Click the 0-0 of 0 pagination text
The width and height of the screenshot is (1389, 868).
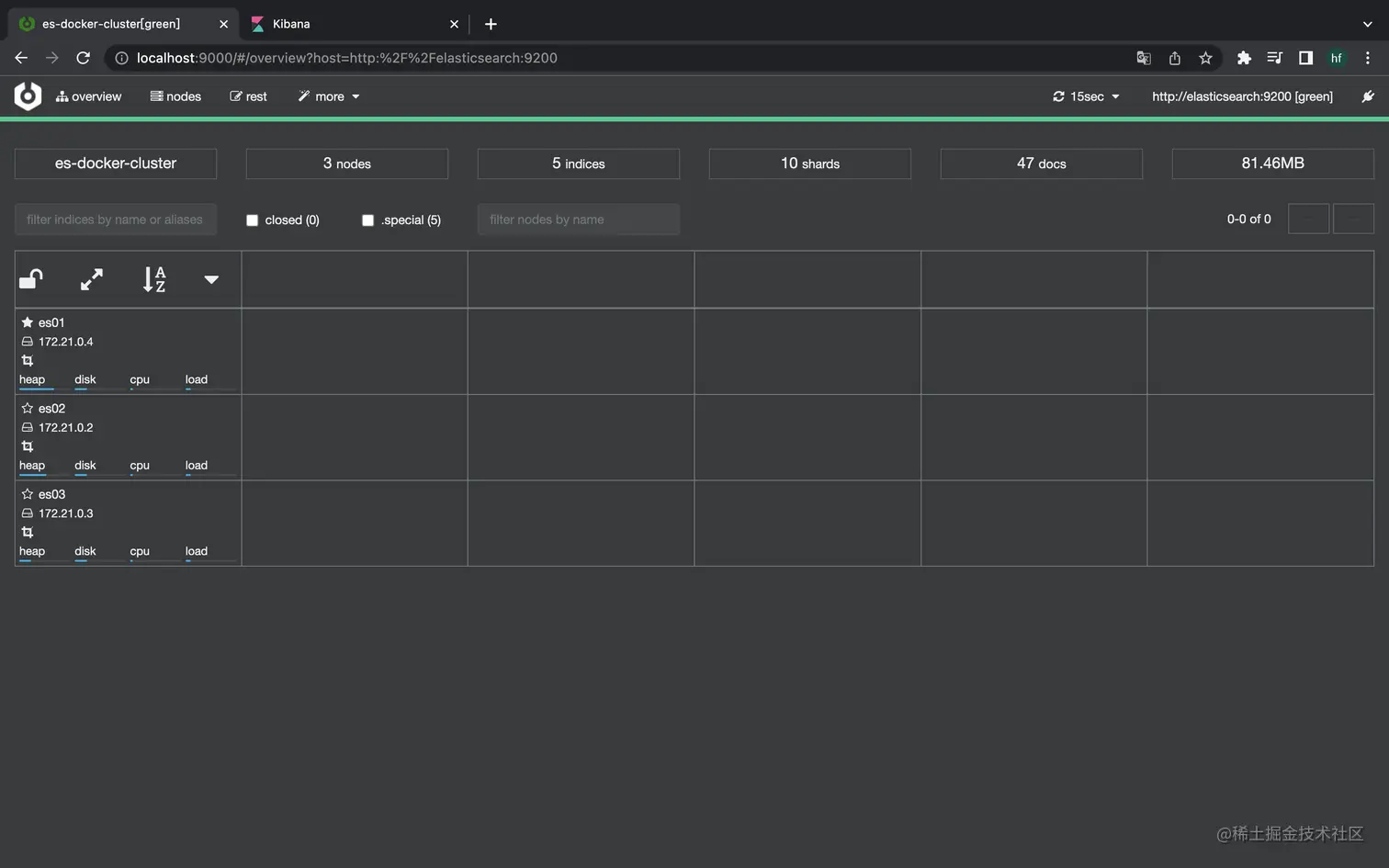click(x=1249, y=219)
